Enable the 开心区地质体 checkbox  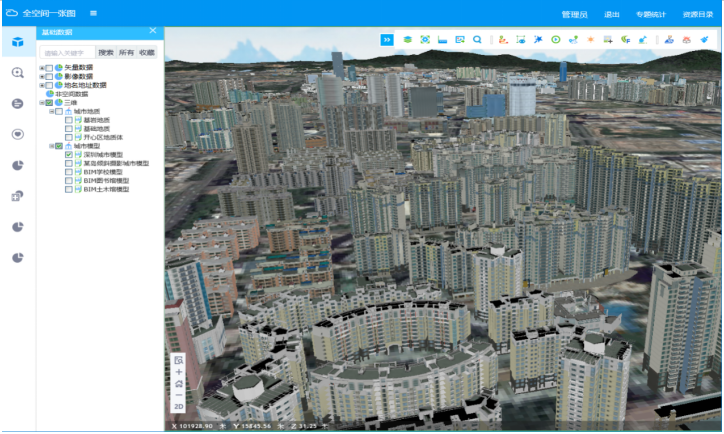tap(68, 138)
